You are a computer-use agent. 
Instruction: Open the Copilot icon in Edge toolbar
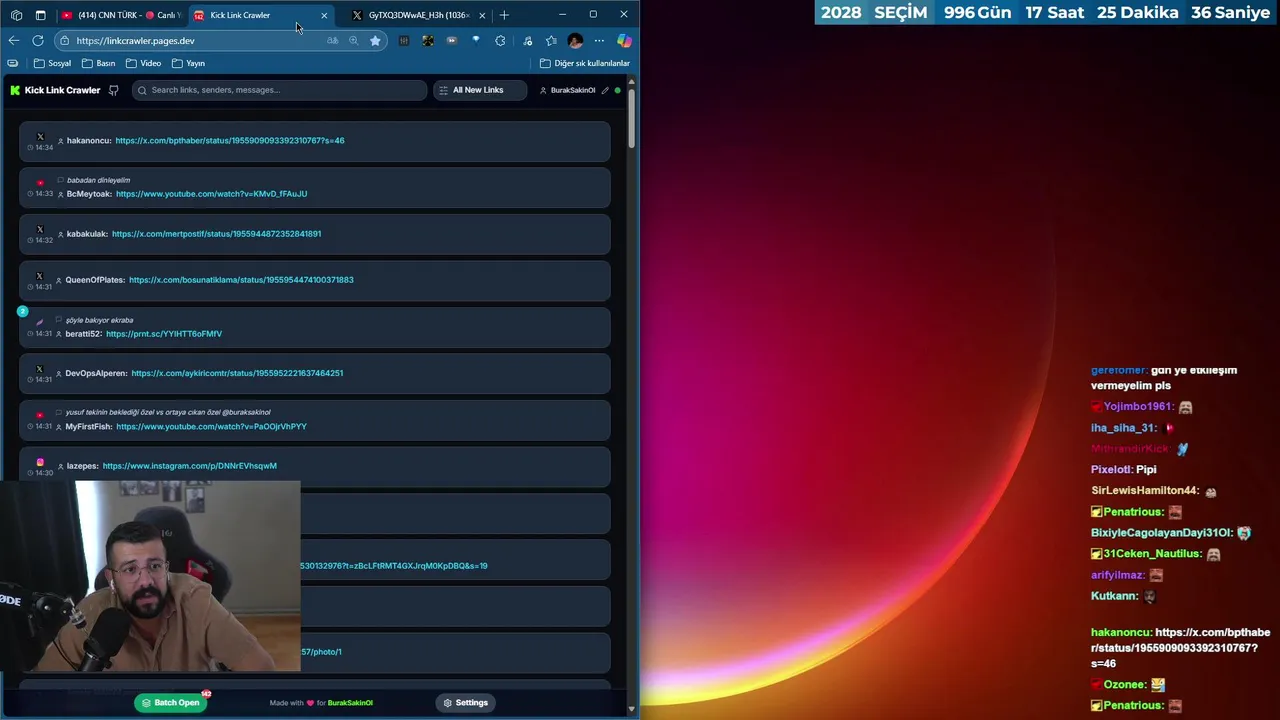tap(624, 41)
